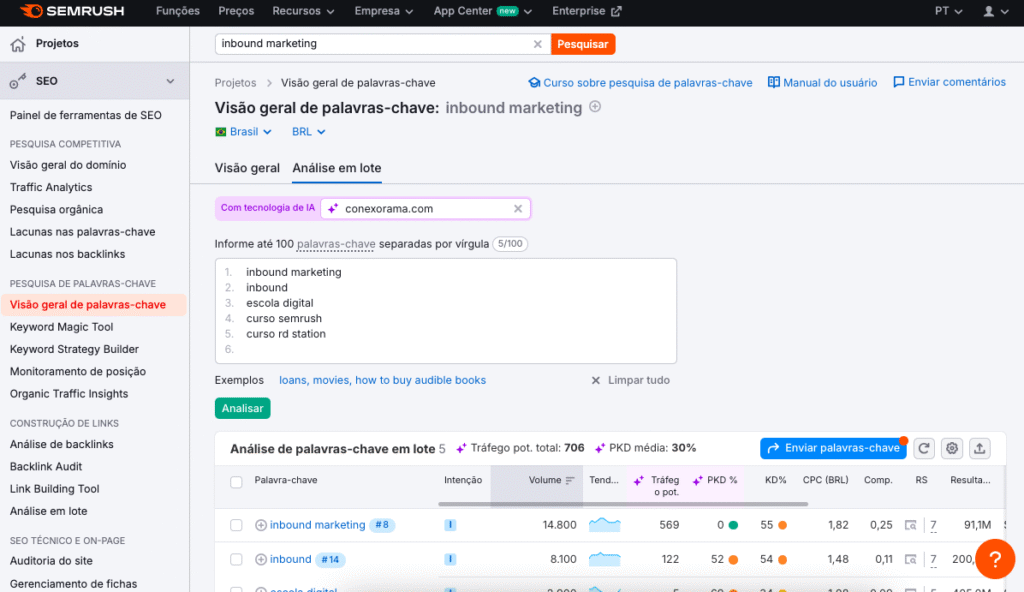The image size is (1024, 592).
Task: Click into the keywords list textarea
Action: [445, 311]
